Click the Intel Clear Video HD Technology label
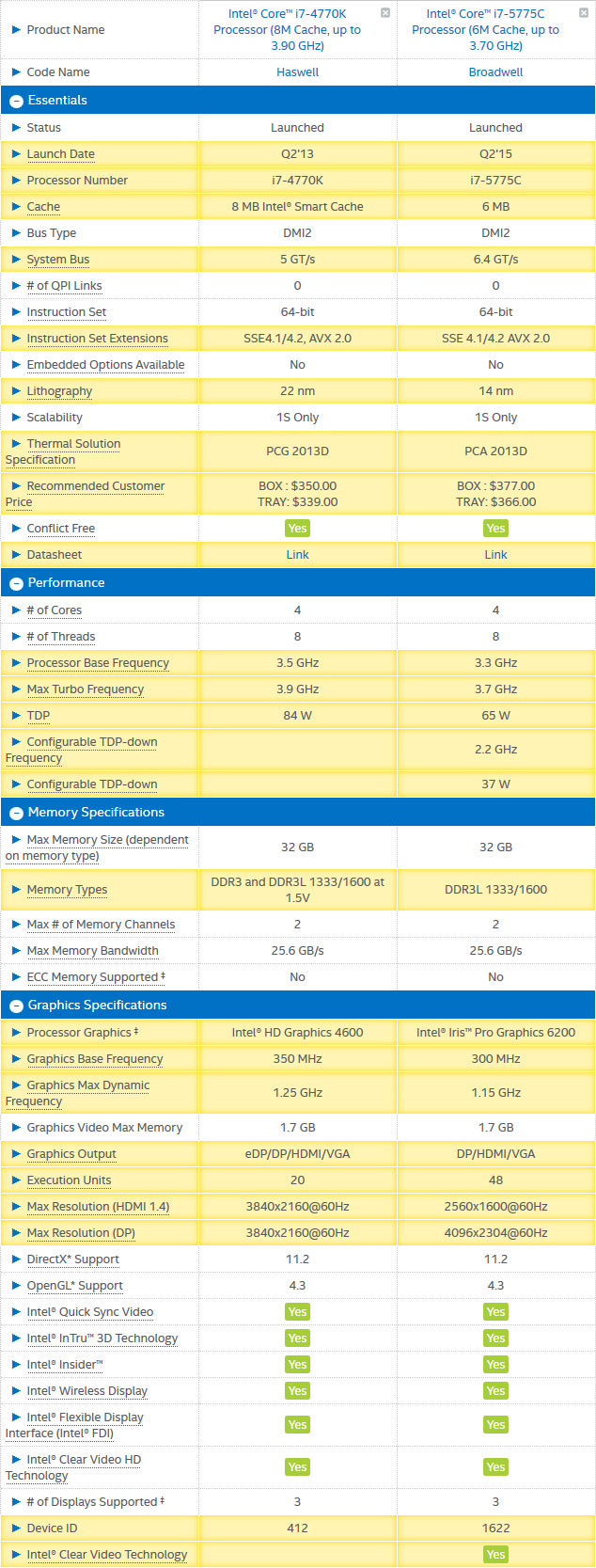 coord(73,1467)
